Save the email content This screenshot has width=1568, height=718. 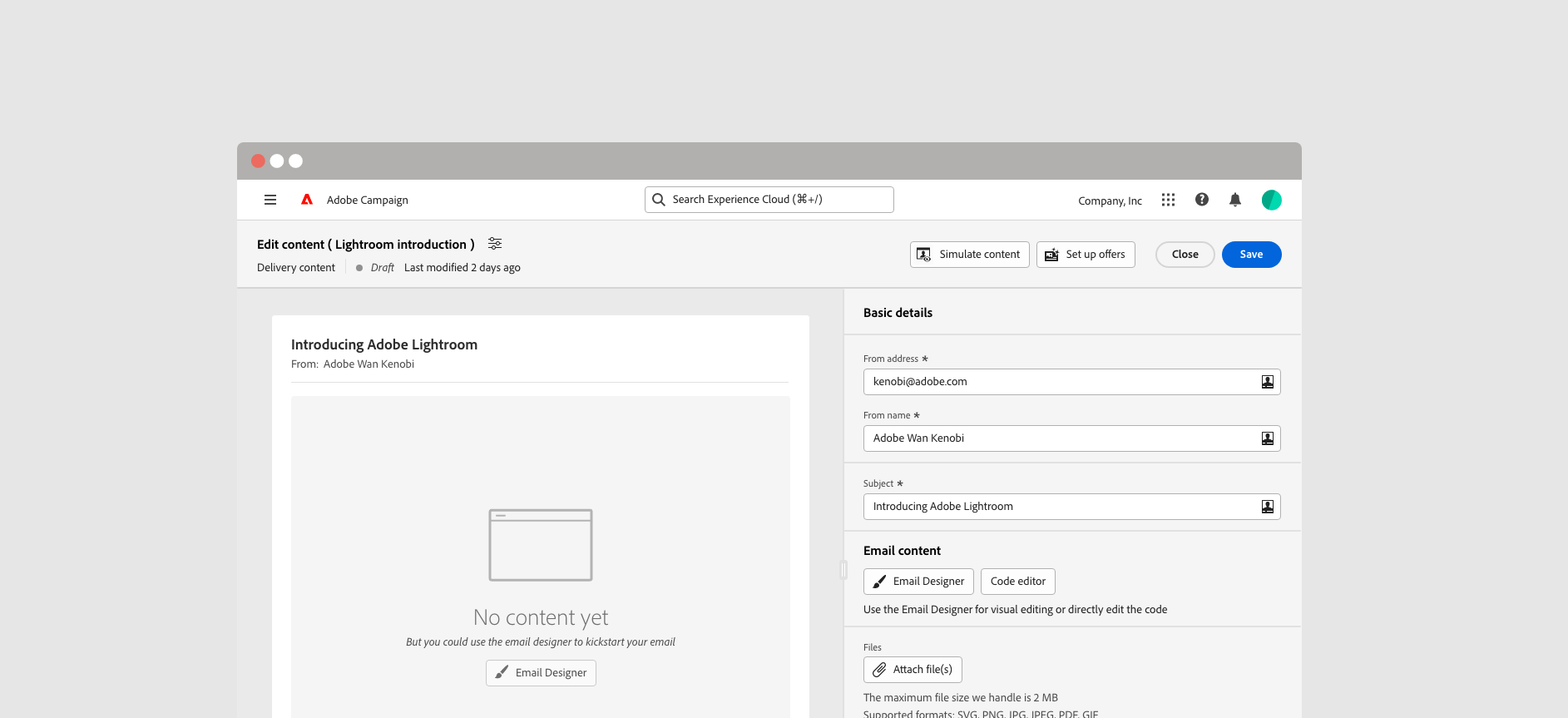[x=1252, y=255]
